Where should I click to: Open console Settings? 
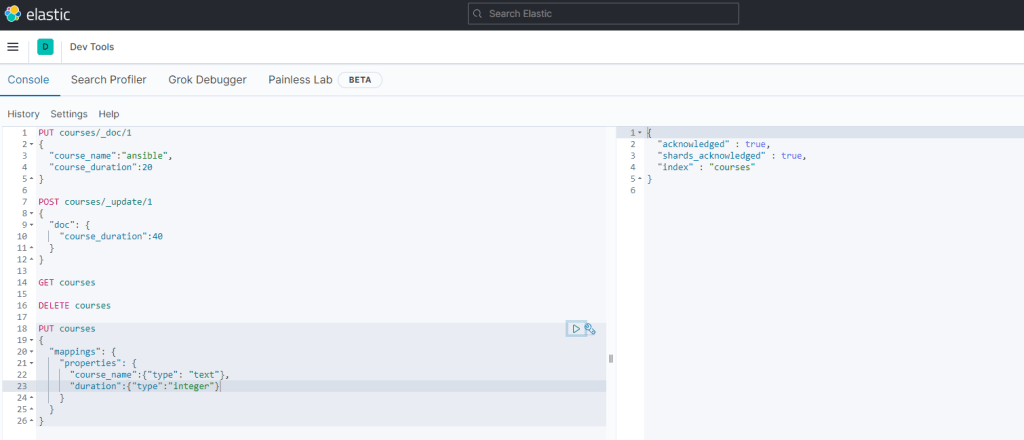[69, 114]
